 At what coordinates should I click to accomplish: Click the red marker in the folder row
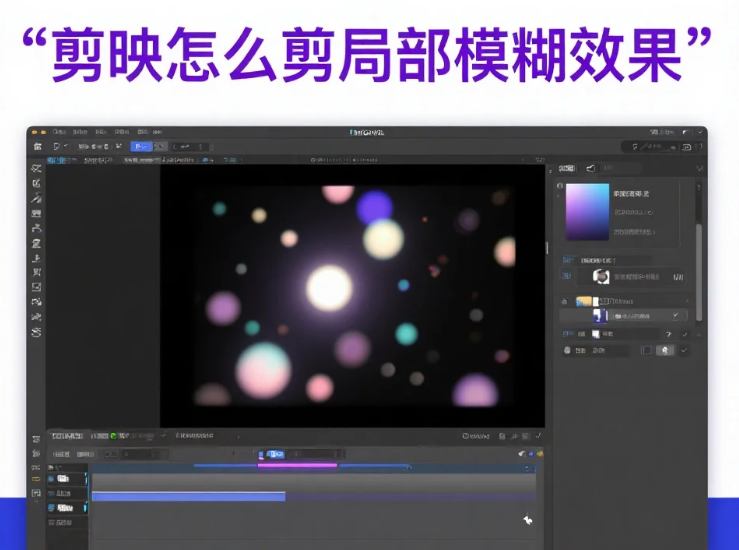pos(687,301)
